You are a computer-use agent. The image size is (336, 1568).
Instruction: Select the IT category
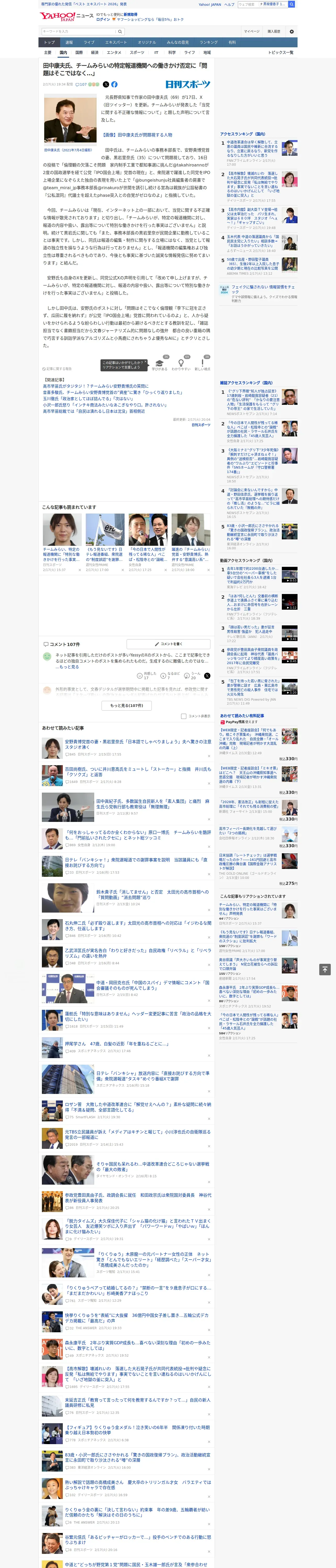tap(156, 52)
